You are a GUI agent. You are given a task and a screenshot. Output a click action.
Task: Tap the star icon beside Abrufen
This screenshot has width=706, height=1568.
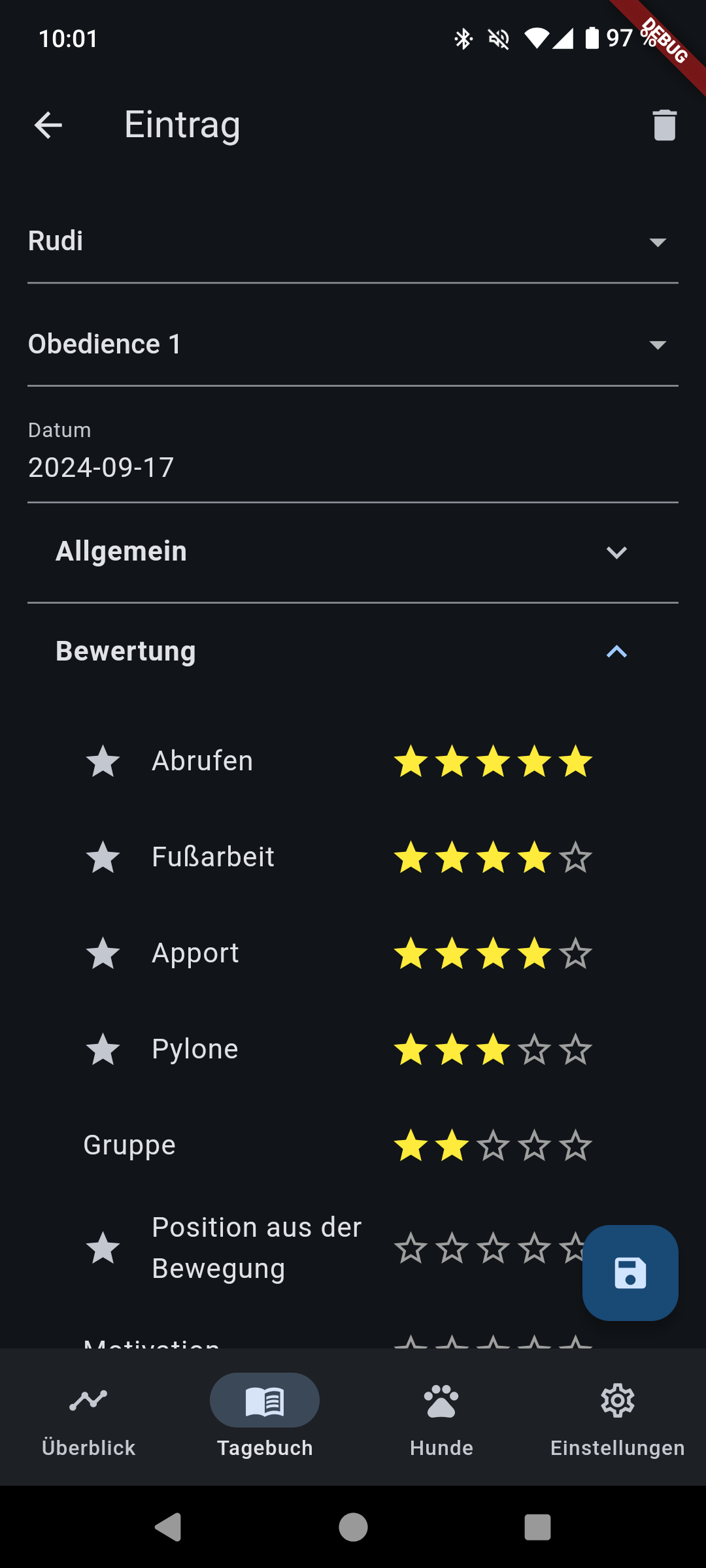point(103,762)
